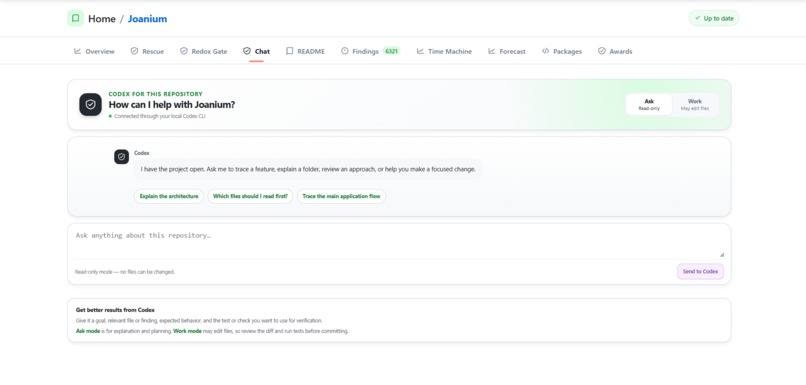This screenshot has width=806, height=385.
Task: Click the Codex avatar icon beside the message
Action: (121, 157)
